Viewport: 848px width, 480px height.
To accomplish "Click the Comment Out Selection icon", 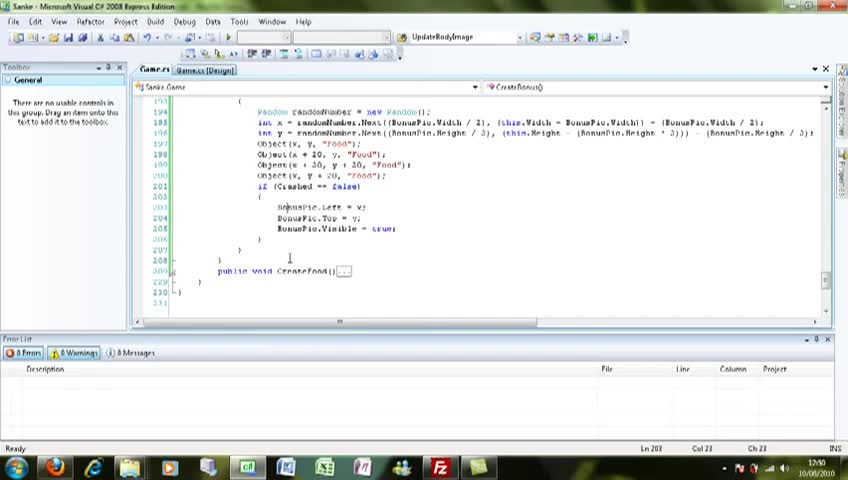I will tap(283, 54).
